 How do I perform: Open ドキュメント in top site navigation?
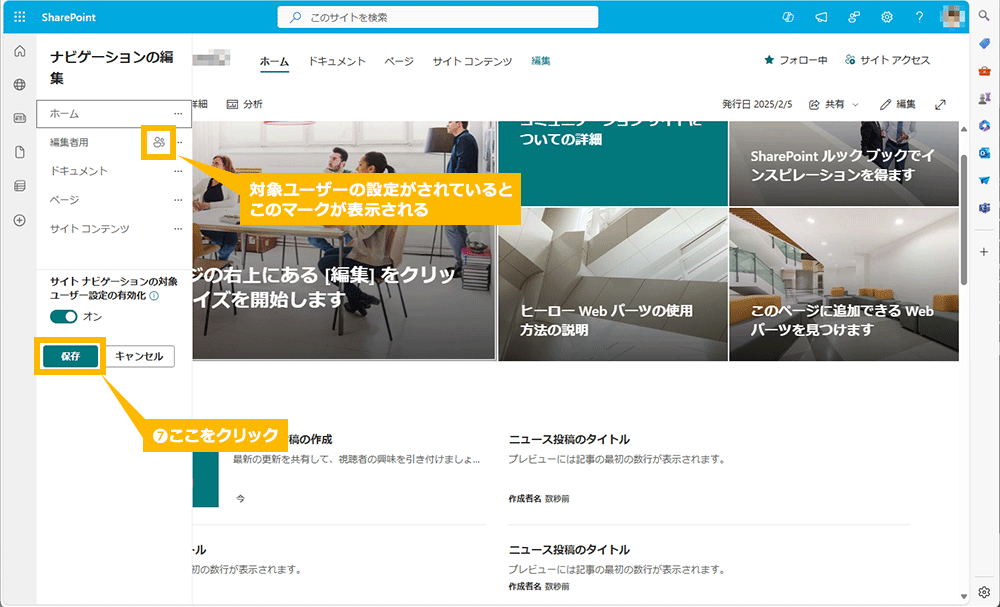[337, 61]
